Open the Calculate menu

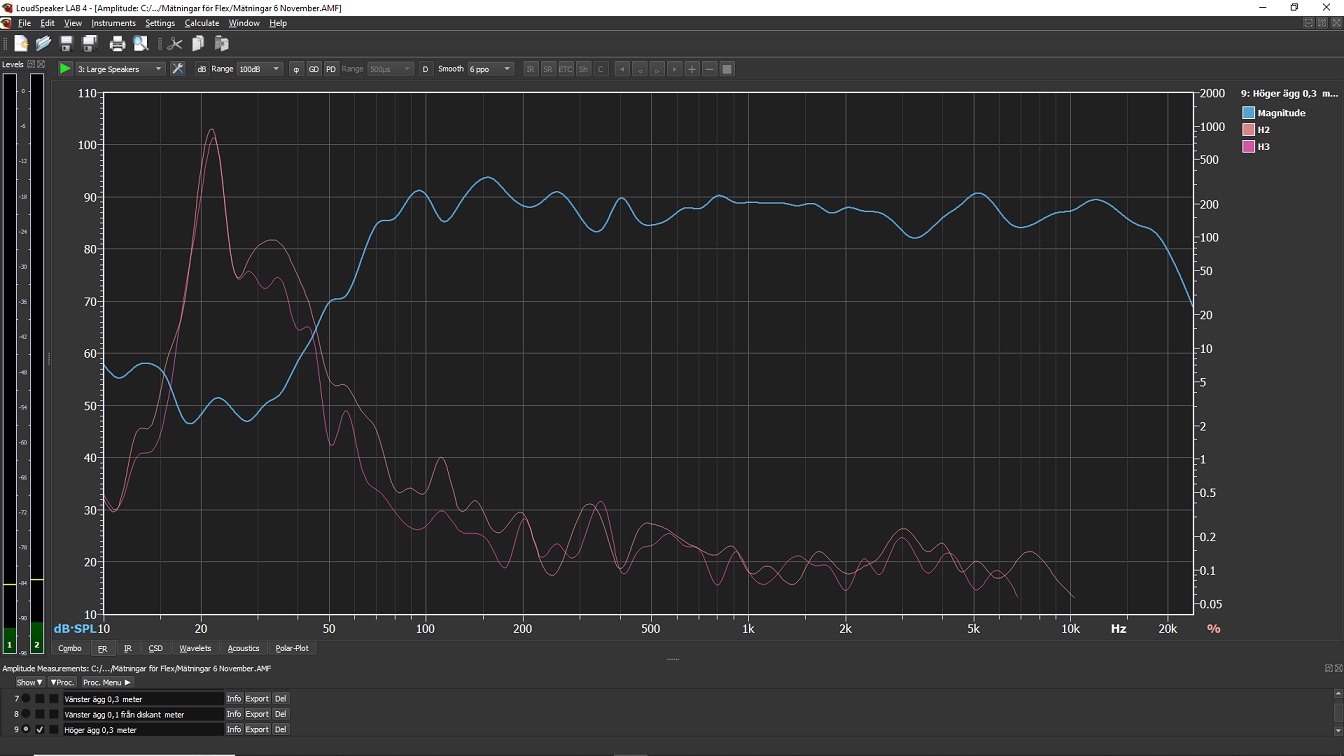point(202,23)
